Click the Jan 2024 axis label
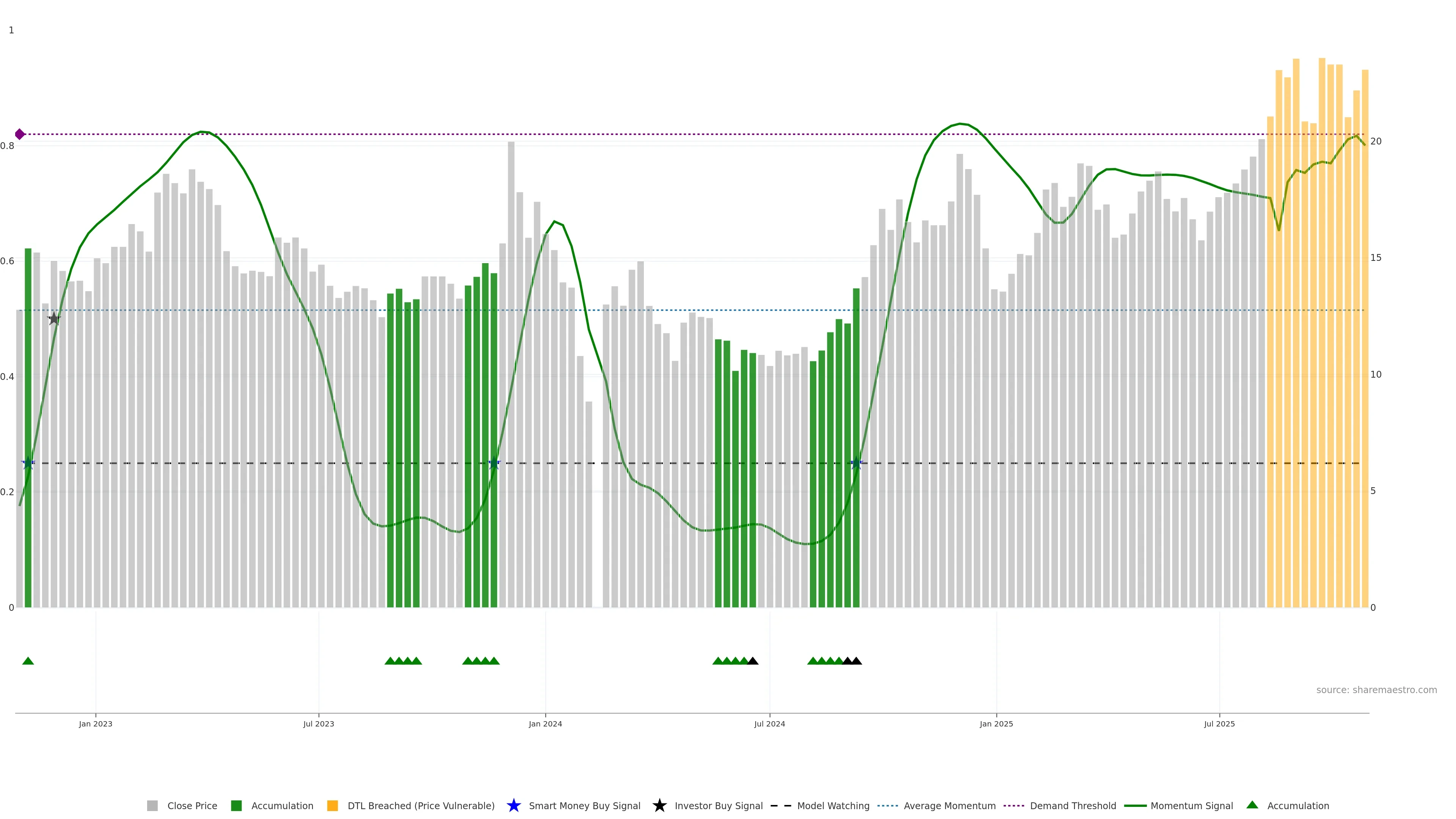 pos(545,723)
